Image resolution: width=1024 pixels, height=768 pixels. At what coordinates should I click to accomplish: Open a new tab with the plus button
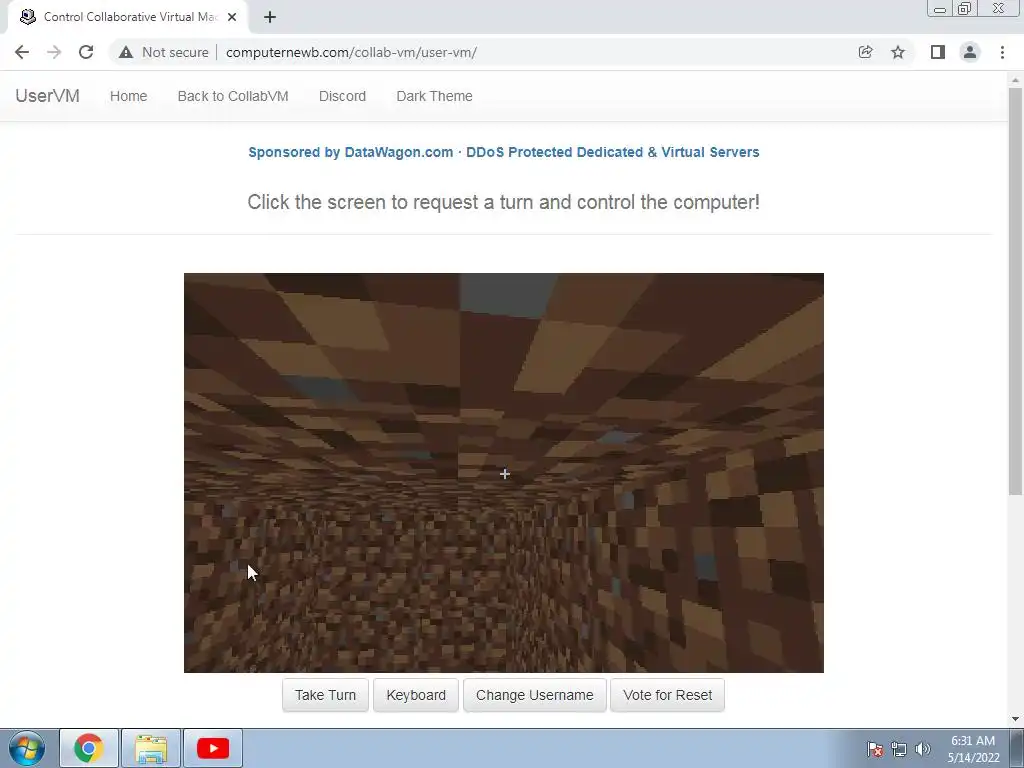click(x=270, y=17)
